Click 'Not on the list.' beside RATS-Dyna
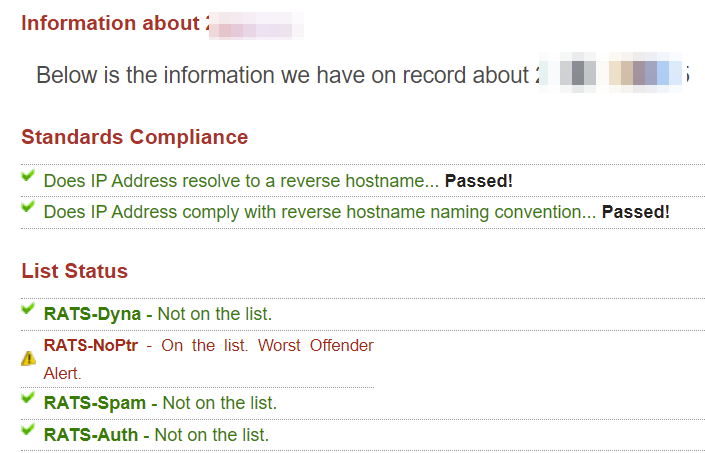This screenshot has height=453, width=705. point(215,314)
